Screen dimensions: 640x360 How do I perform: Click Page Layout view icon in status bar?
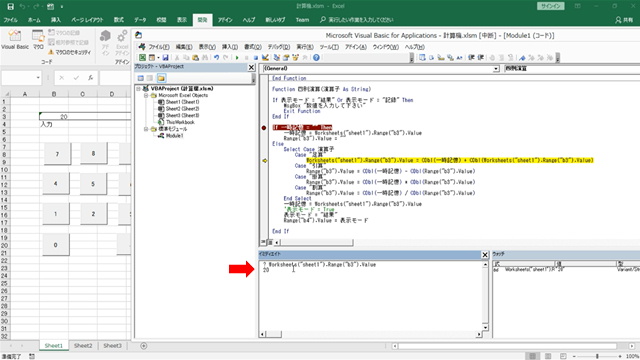[548, 356]
